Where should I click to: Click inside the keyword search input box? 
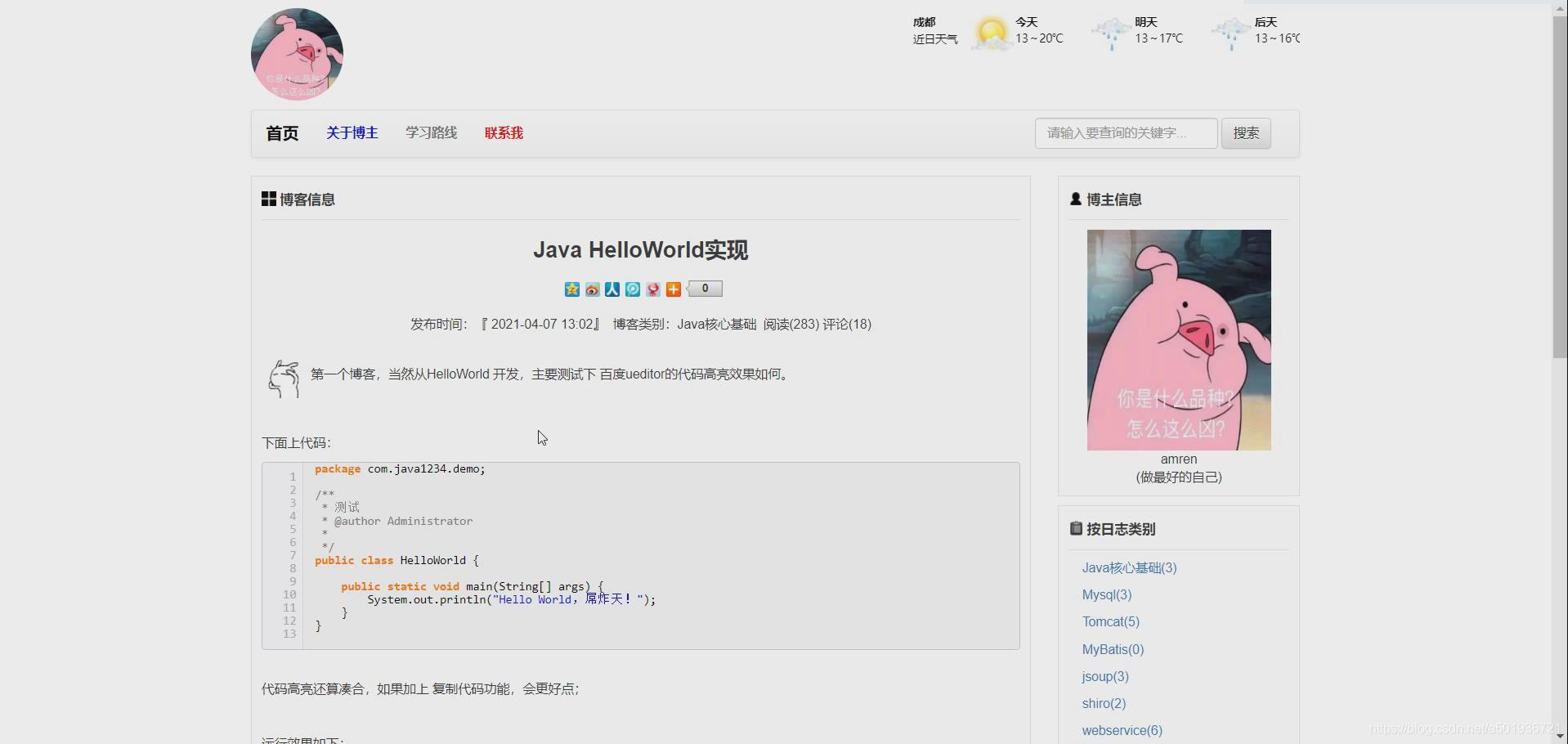pos(1126,133)
